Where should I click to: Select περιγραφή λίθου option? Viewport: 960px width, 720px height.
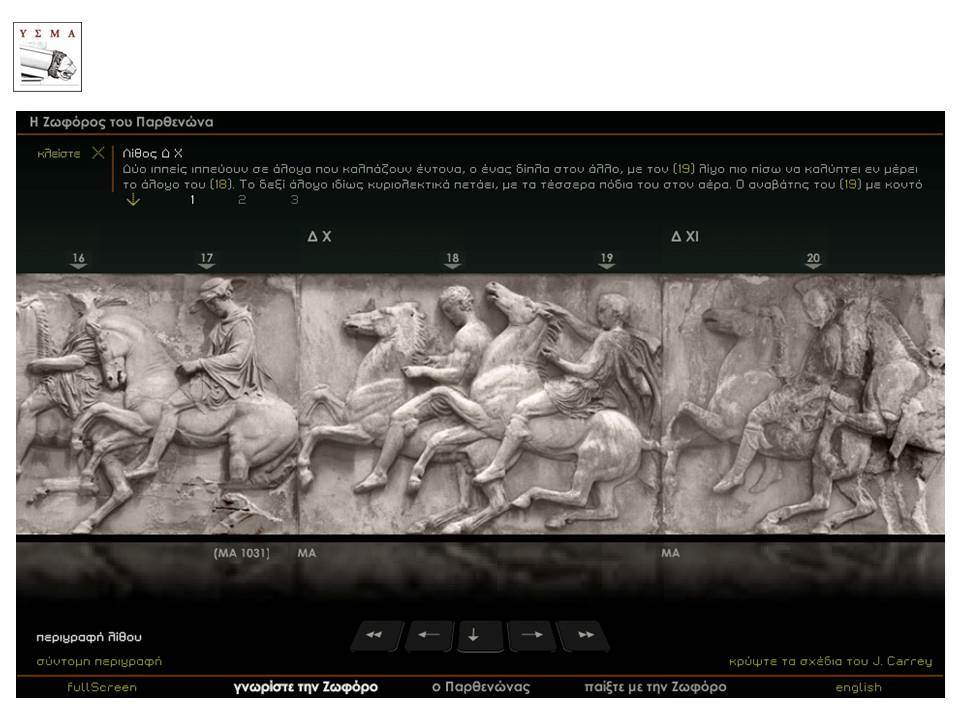point(89,637)
